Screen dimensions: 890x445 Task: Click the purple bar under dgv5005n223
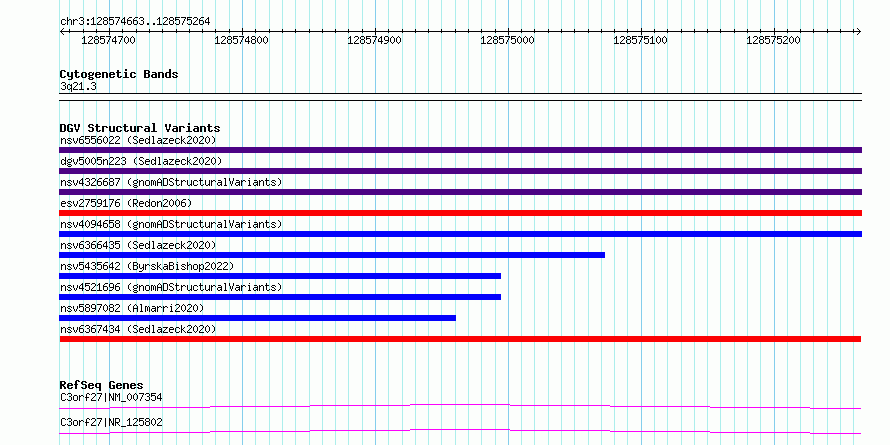point(460,171)
